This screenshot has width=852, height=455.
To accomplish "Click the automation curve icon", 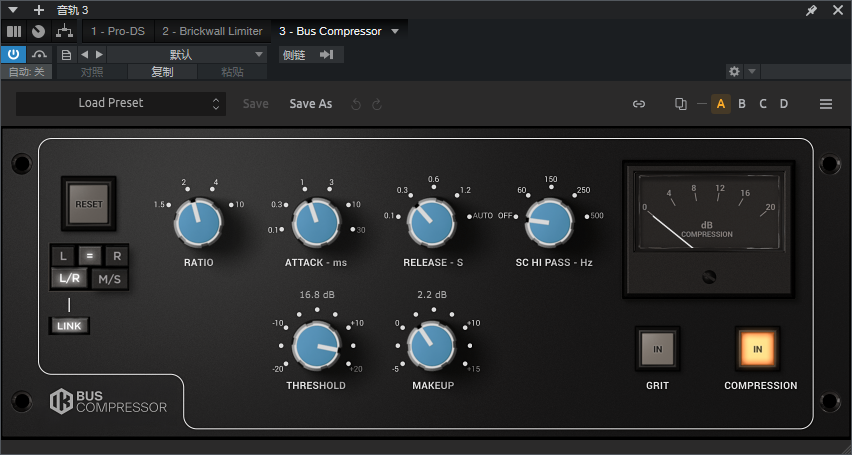I will click(39, 54).
